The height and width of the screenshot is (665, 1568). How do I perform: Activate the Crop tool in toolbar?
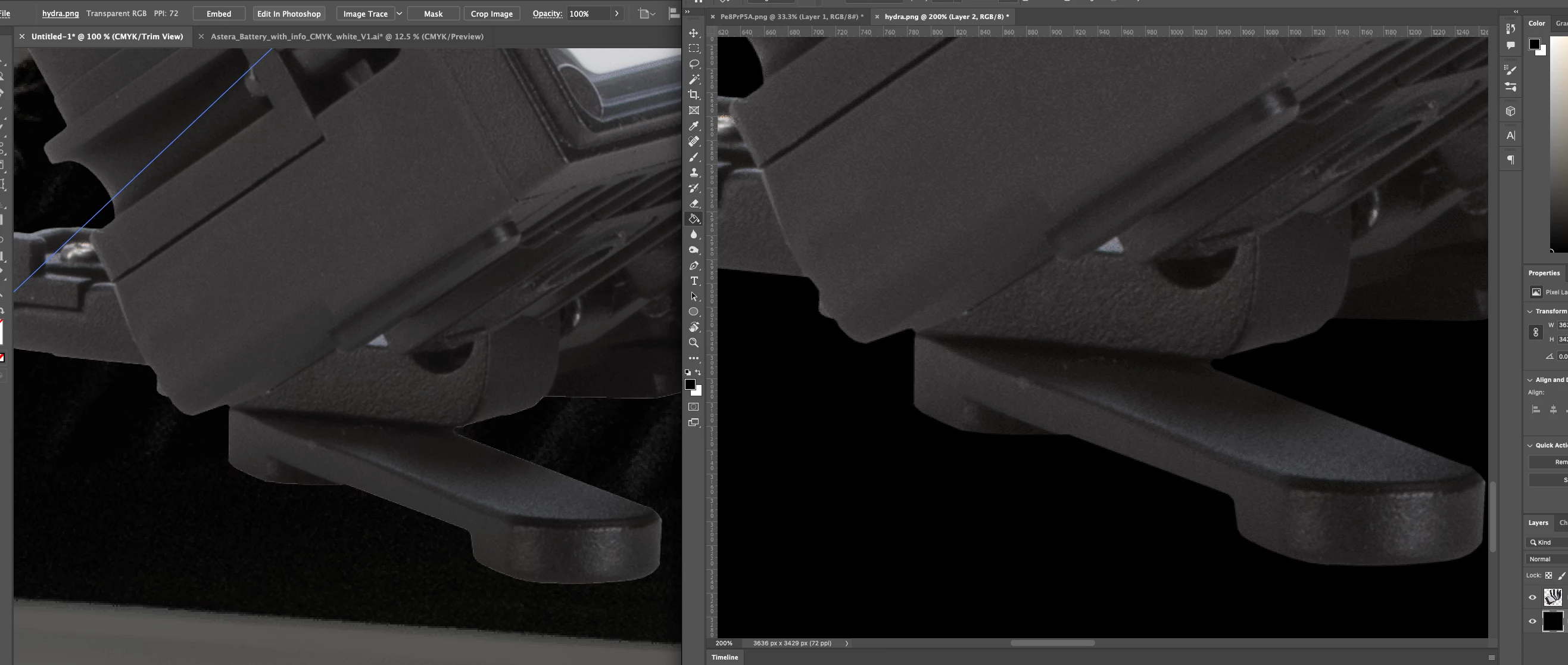tap(693, 95)
